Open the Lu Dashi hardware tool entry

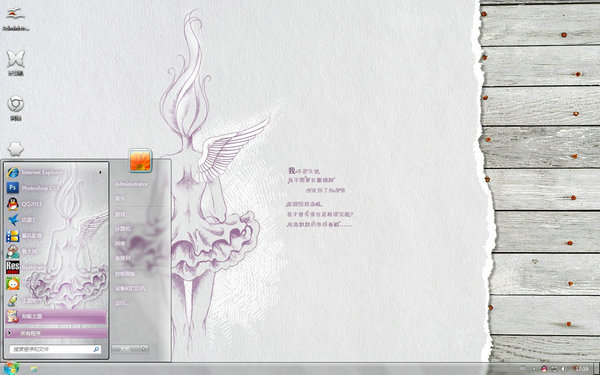point(56,252)
